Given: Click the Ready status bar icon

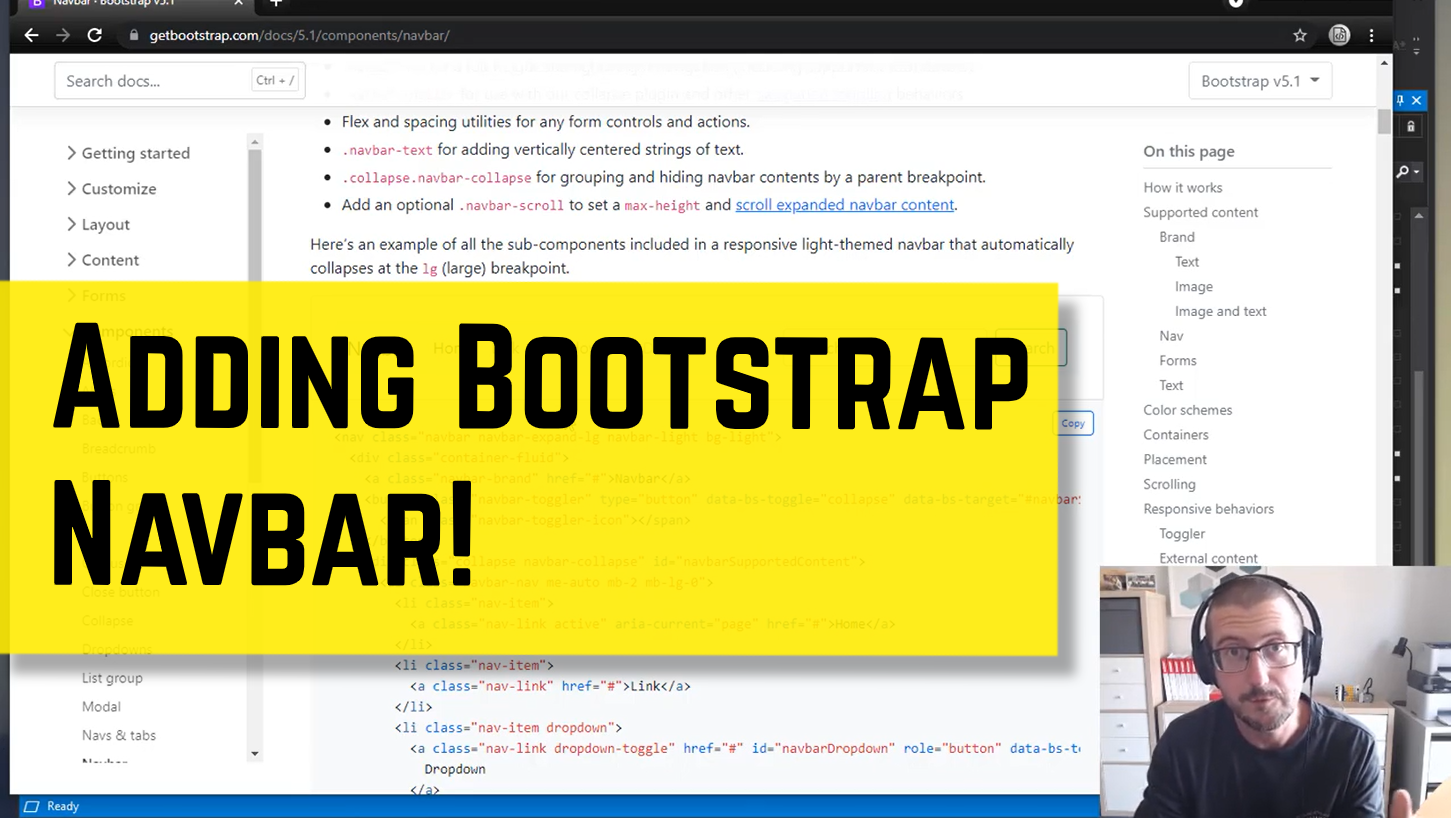Looking at the screenshot, I should pos(31,806).
